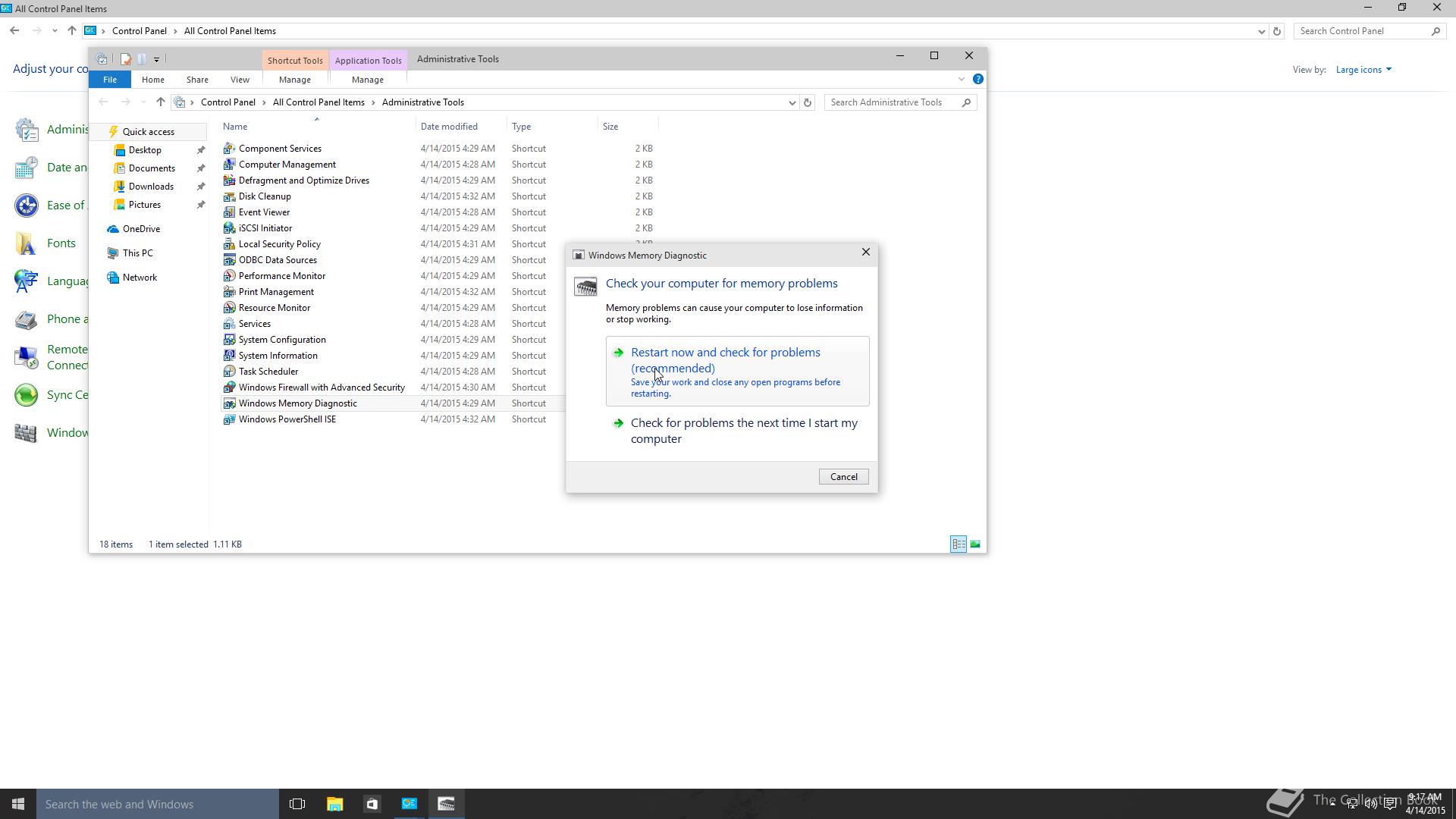The width and height of the screenshot is (1456, 819).
Task: Open Downloads in Quick access
Action: [x=151, y=187]
